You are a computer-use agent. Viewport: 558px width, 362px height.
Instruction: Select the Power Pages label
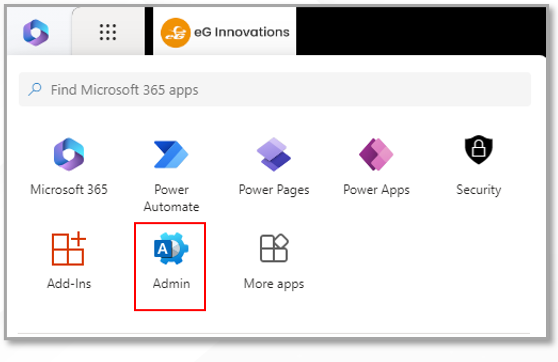274,190
